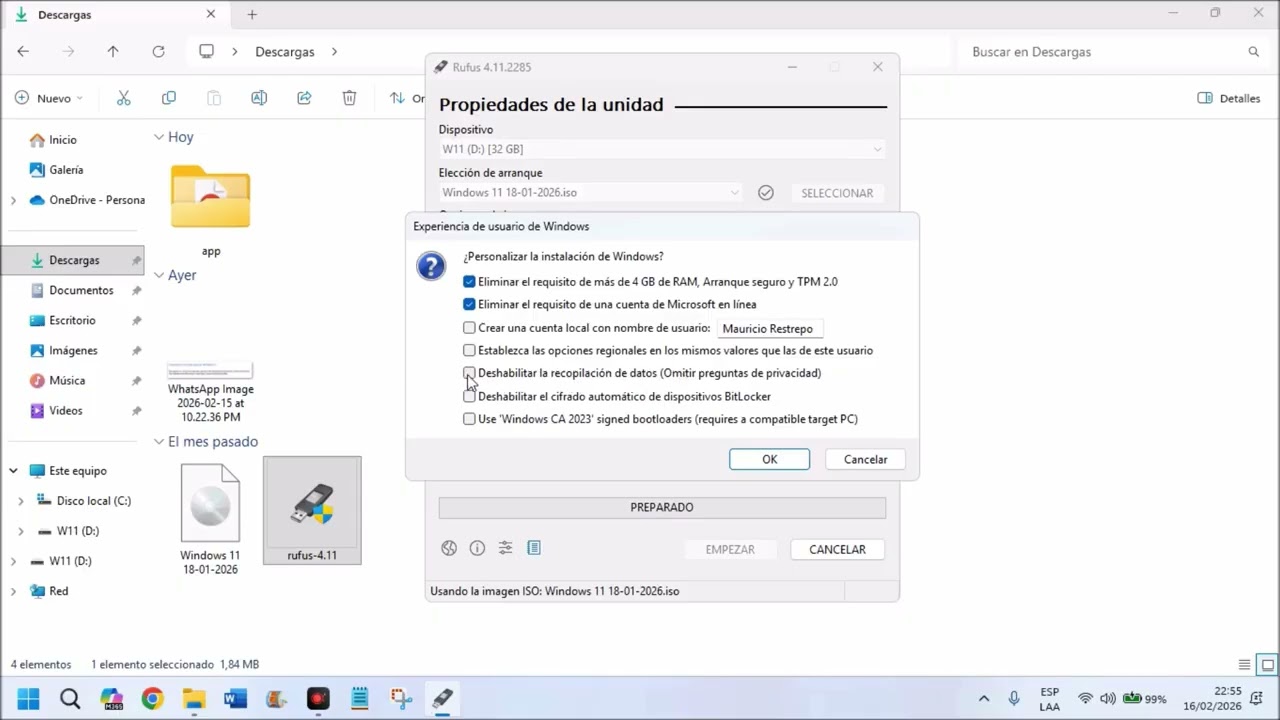
Task: Click Cancelar in Windows user experience dialog
Action: [x=865, y=459]
